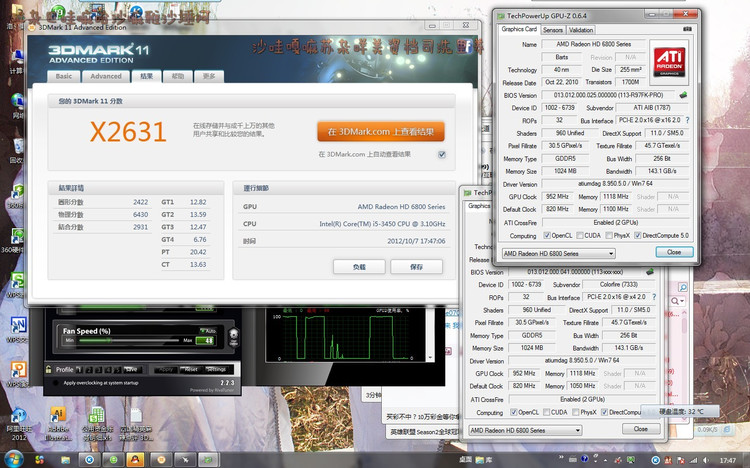This screenshot has width=750, height=468.
Task: Click Afterburner Reset button
Action: 191,369
